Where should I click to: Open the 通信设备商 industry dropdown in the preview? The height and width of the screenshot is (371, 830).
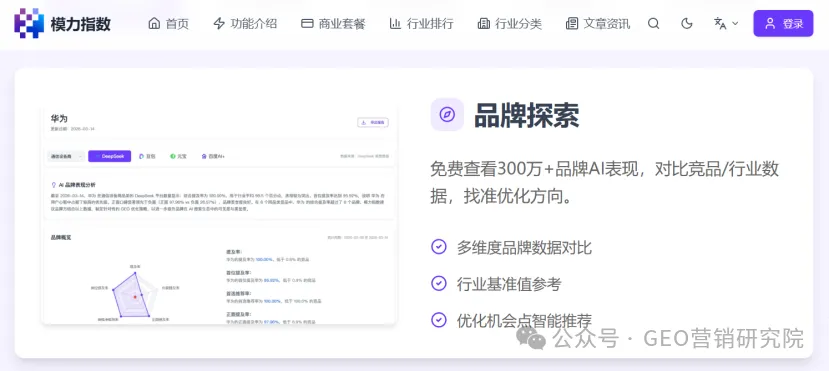point(66,156)
